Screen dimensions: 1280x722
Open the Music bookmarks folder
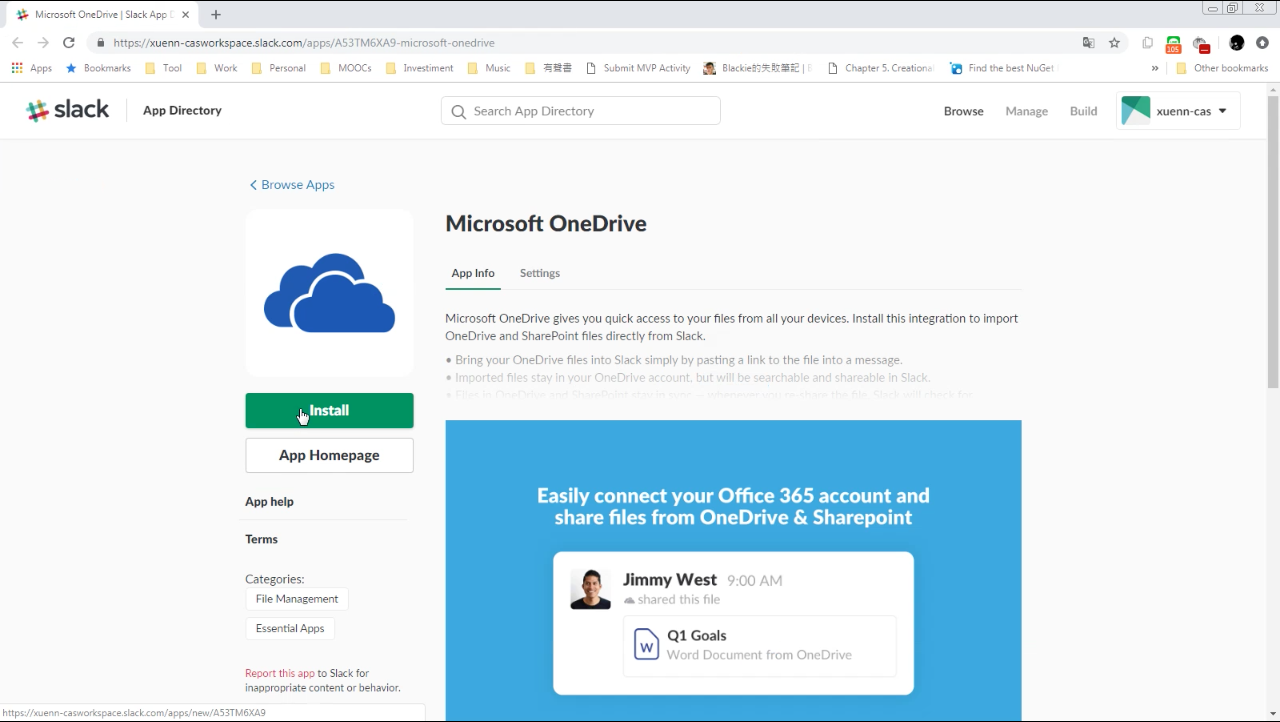(x=488, y=68)
